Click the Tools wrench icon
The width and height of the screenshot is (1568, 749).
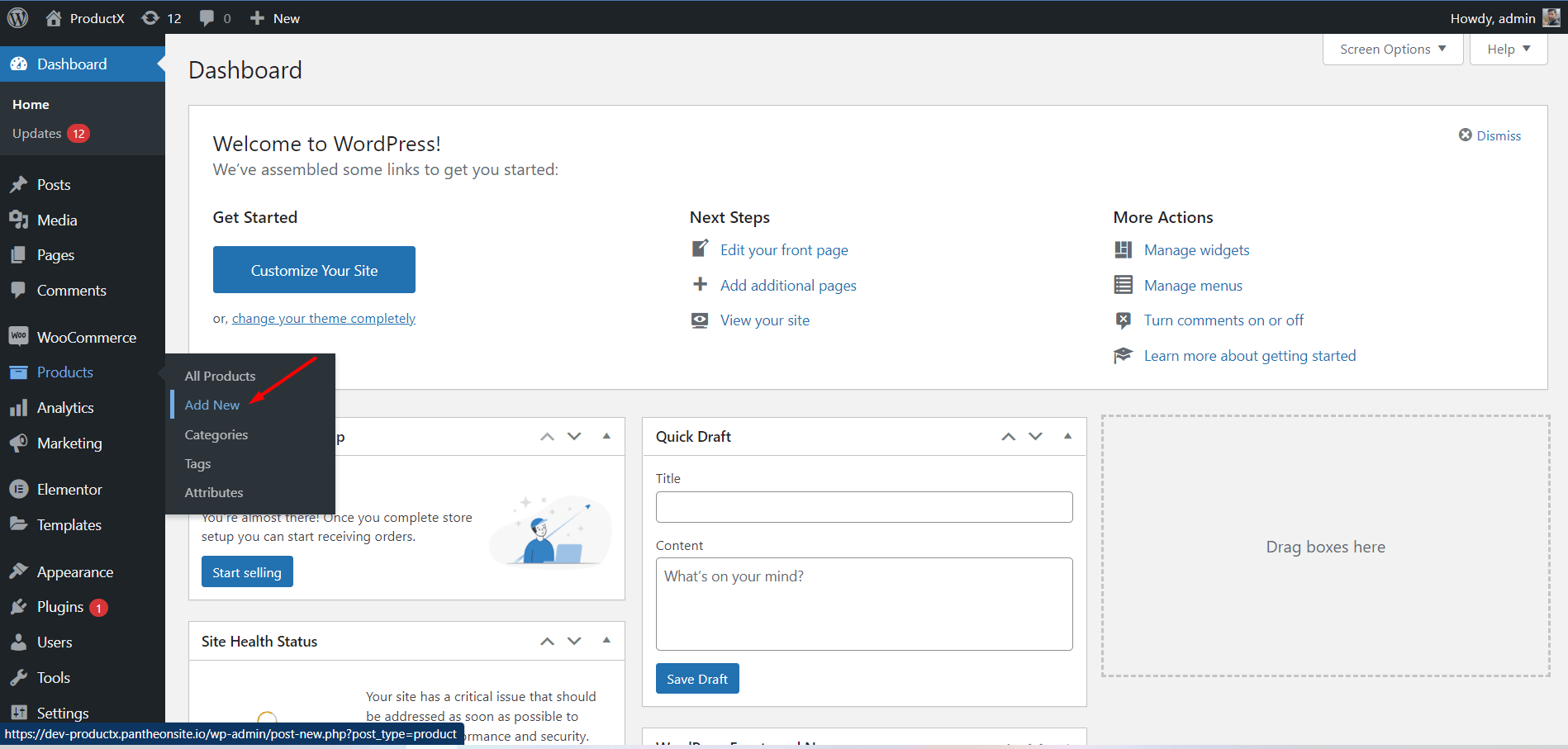(18, 678)
